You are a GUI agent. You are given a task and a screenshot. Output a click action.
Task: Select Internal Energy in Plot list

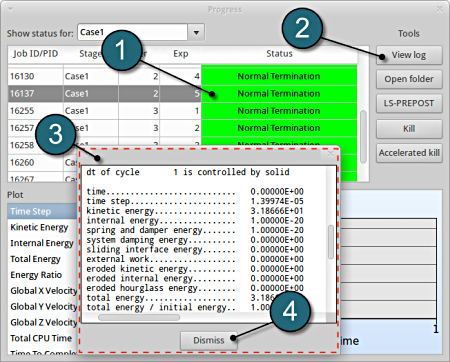(x=43, y=243)
